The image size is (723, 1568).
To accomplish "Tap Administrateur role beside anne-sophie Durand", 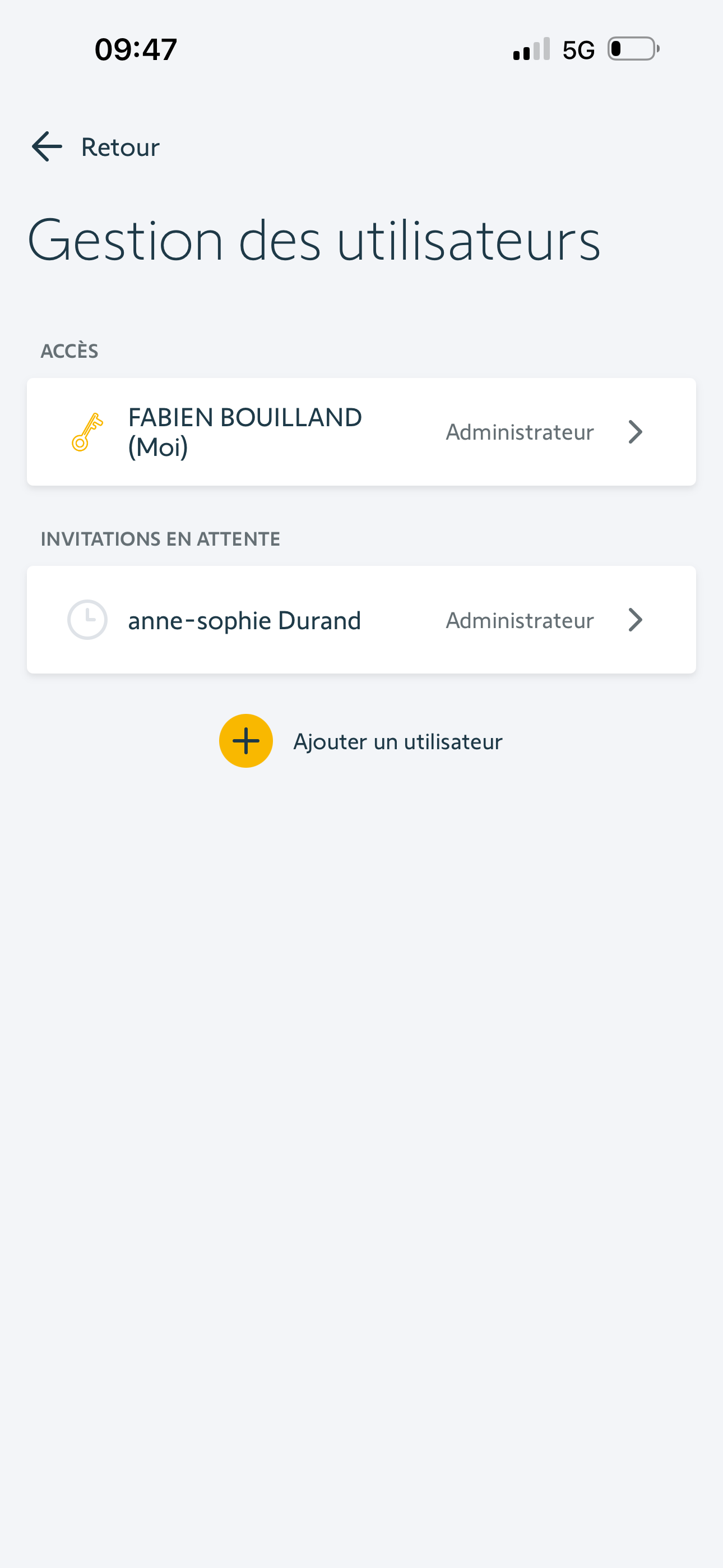I will pos(519,620).
